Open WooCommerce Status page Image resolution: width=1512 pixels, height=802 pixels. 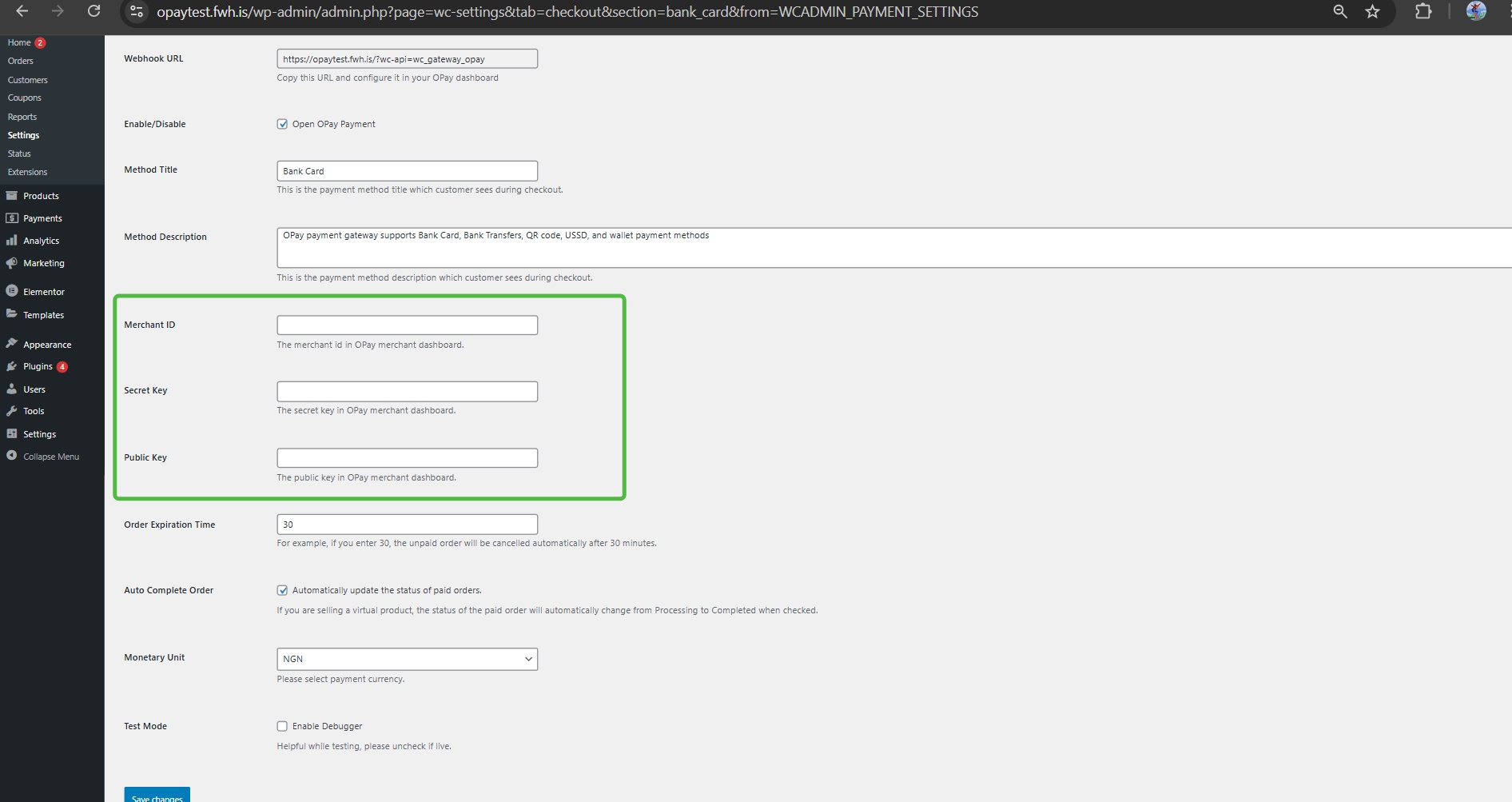(18, 153)
